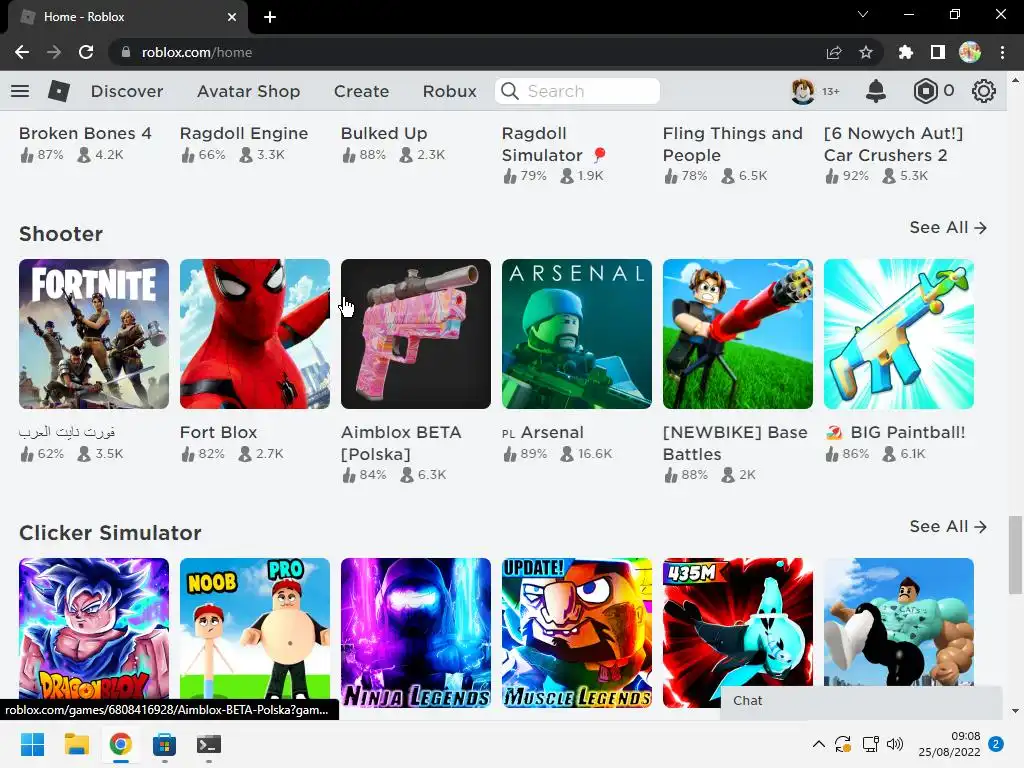Open the Fort Blox Spider-Man thumbnail
The width and height of the screenshot is (1024, 768).
255,334
